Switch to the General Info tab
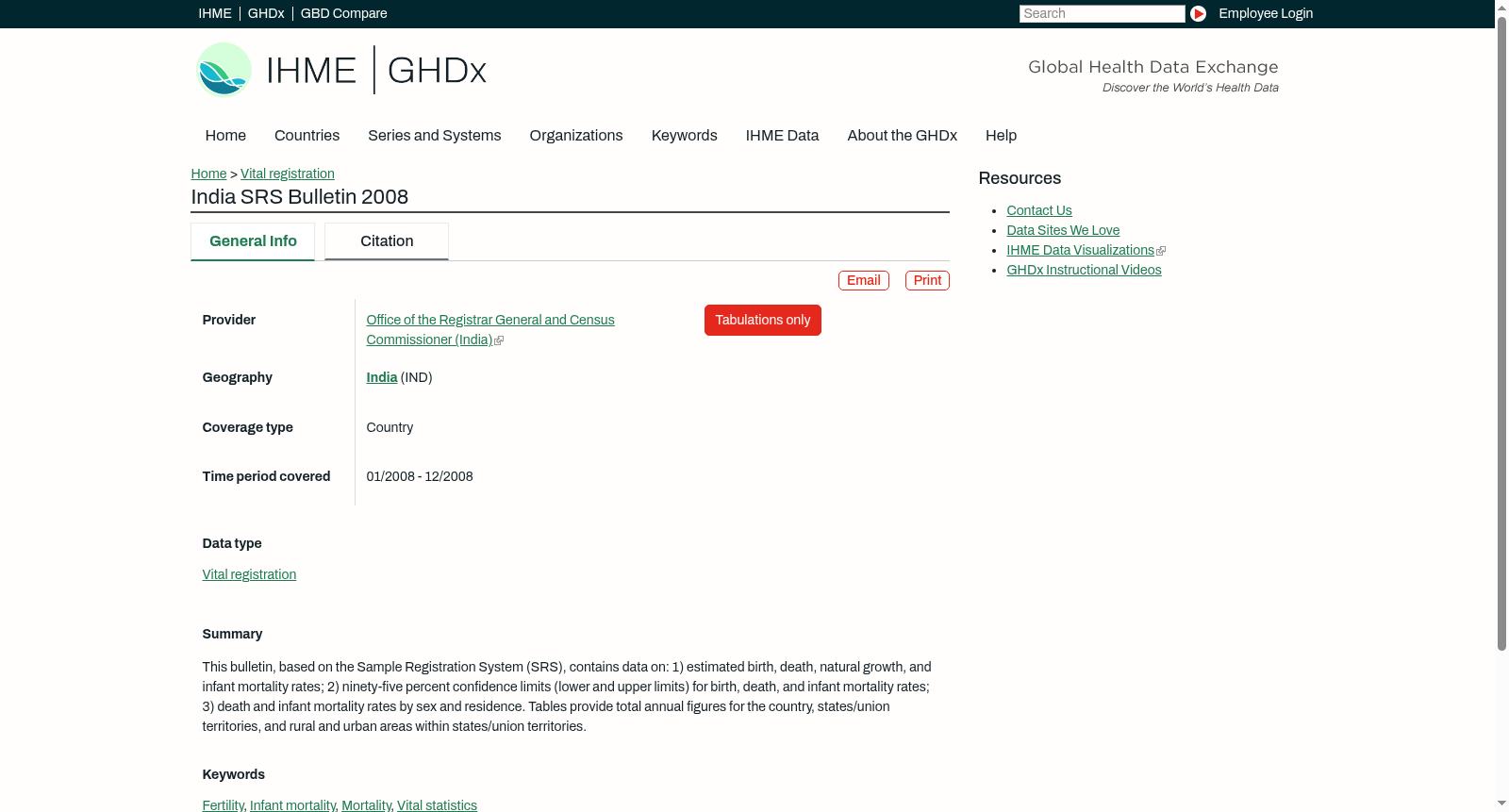 point(253,241)
